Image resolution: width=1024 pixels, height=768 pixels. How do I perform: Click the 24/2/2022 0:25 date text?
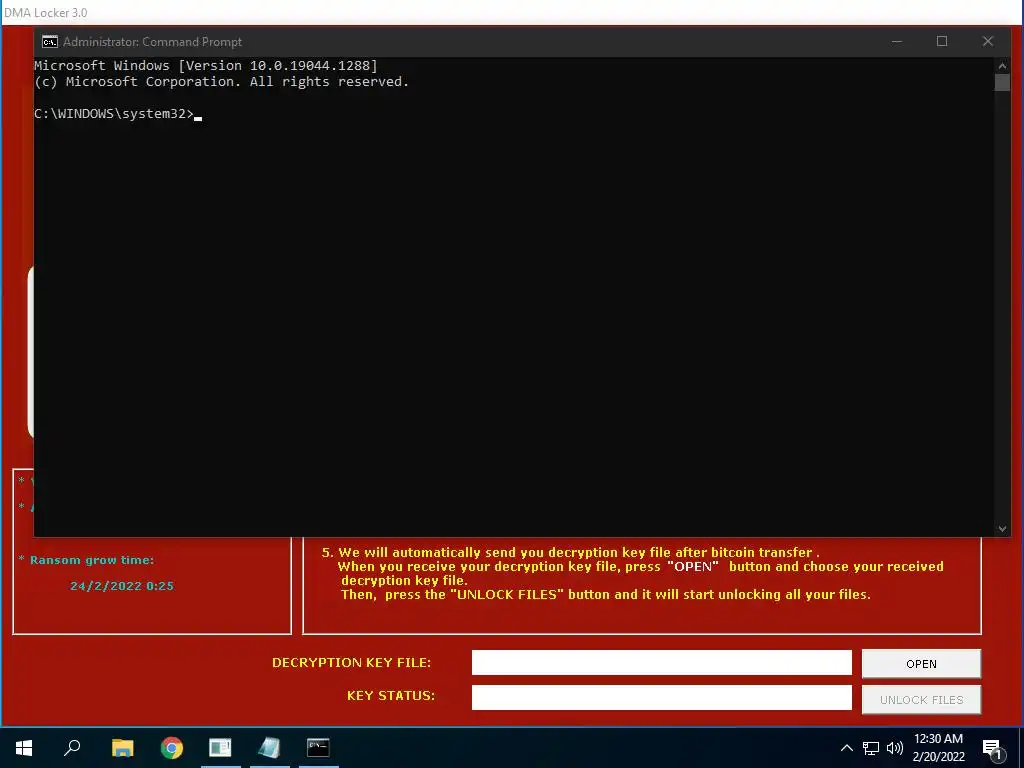point(122,586)
